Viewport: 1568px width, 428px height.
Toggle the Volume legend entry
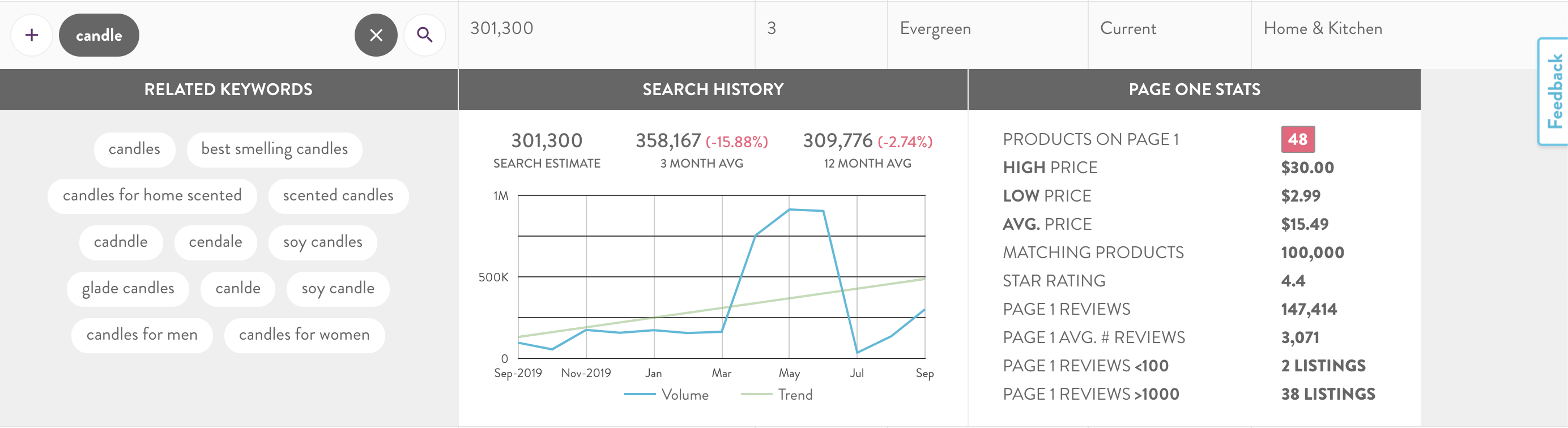(667, 395)
